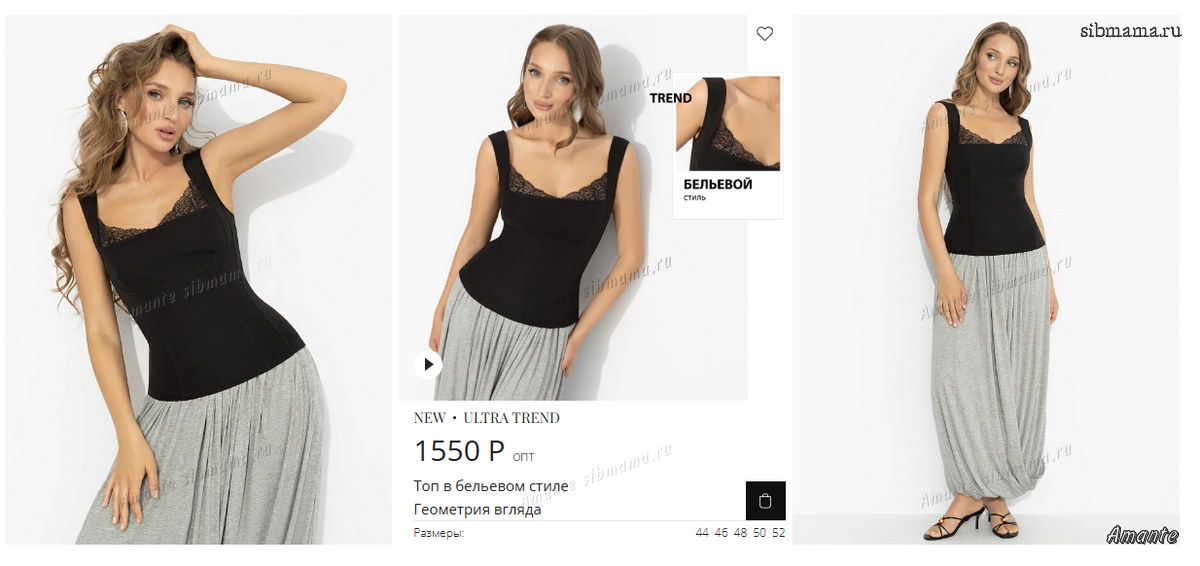This screenshot has height=566, width=1200.
Task: Click the Amante logo at bottom right
Action: (x=1142, y=535)
